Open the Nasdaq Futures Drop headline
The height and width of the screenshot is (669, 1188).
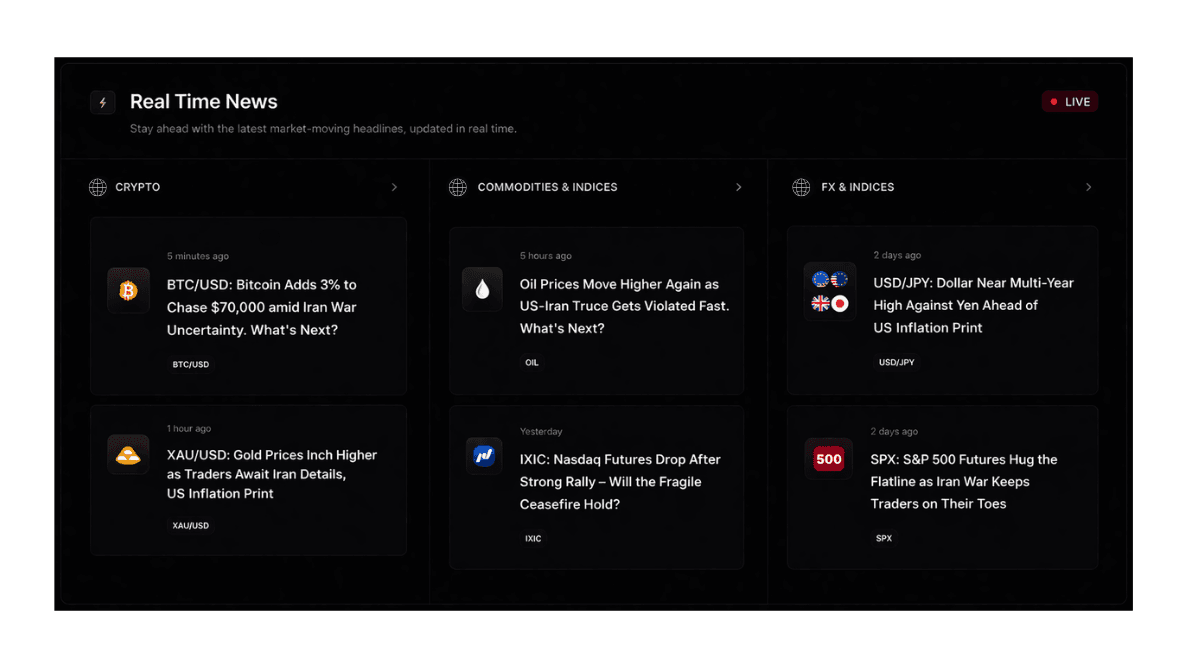pos(620,482)
